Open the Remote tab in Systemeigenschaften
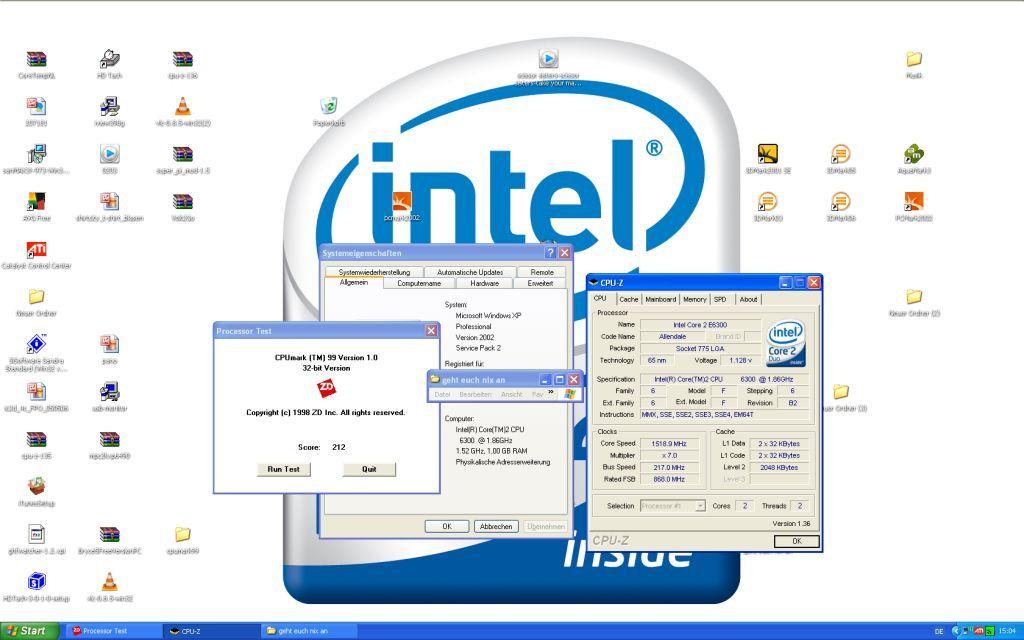1024x640 pixels. (542, 272)
